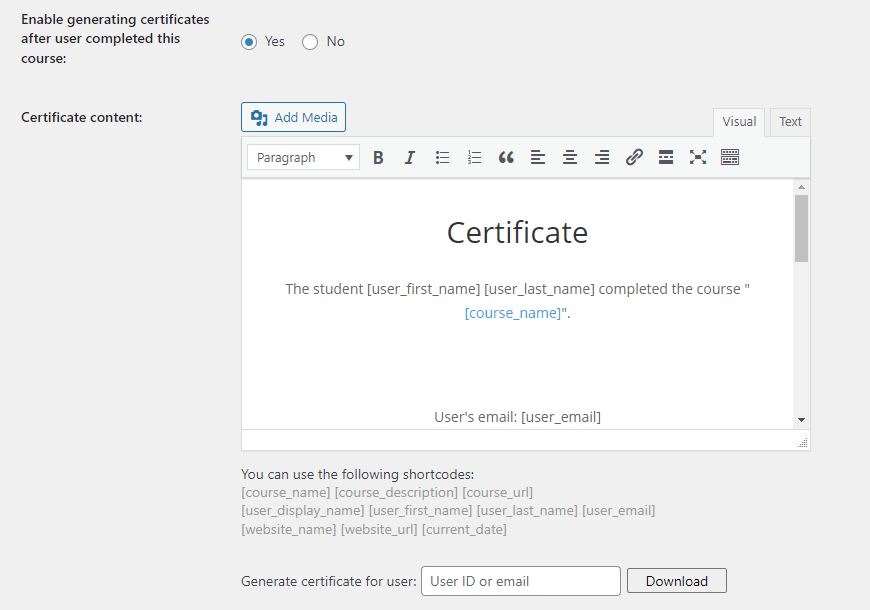
Task: Switch to the Visual editor tab
Action: pyautogui.click(x=739, y=122)
